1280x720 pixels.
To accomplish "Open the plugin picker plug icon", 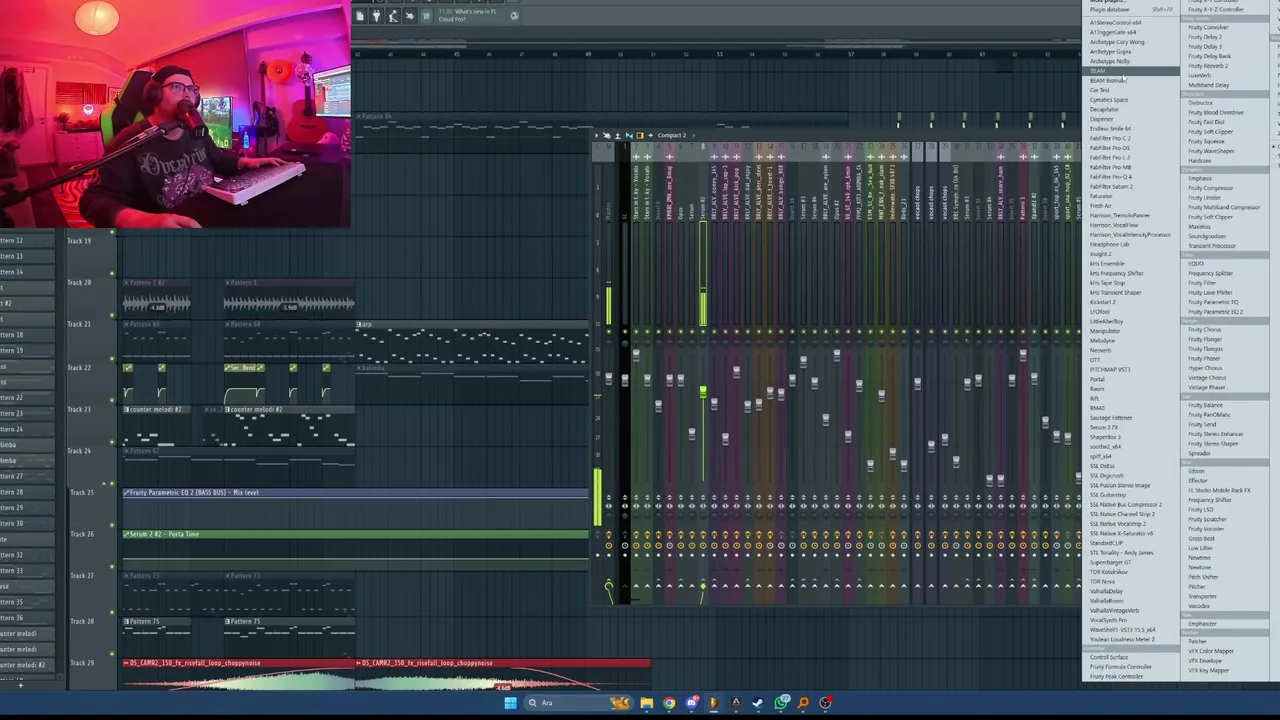I will (x=376, y=16).
